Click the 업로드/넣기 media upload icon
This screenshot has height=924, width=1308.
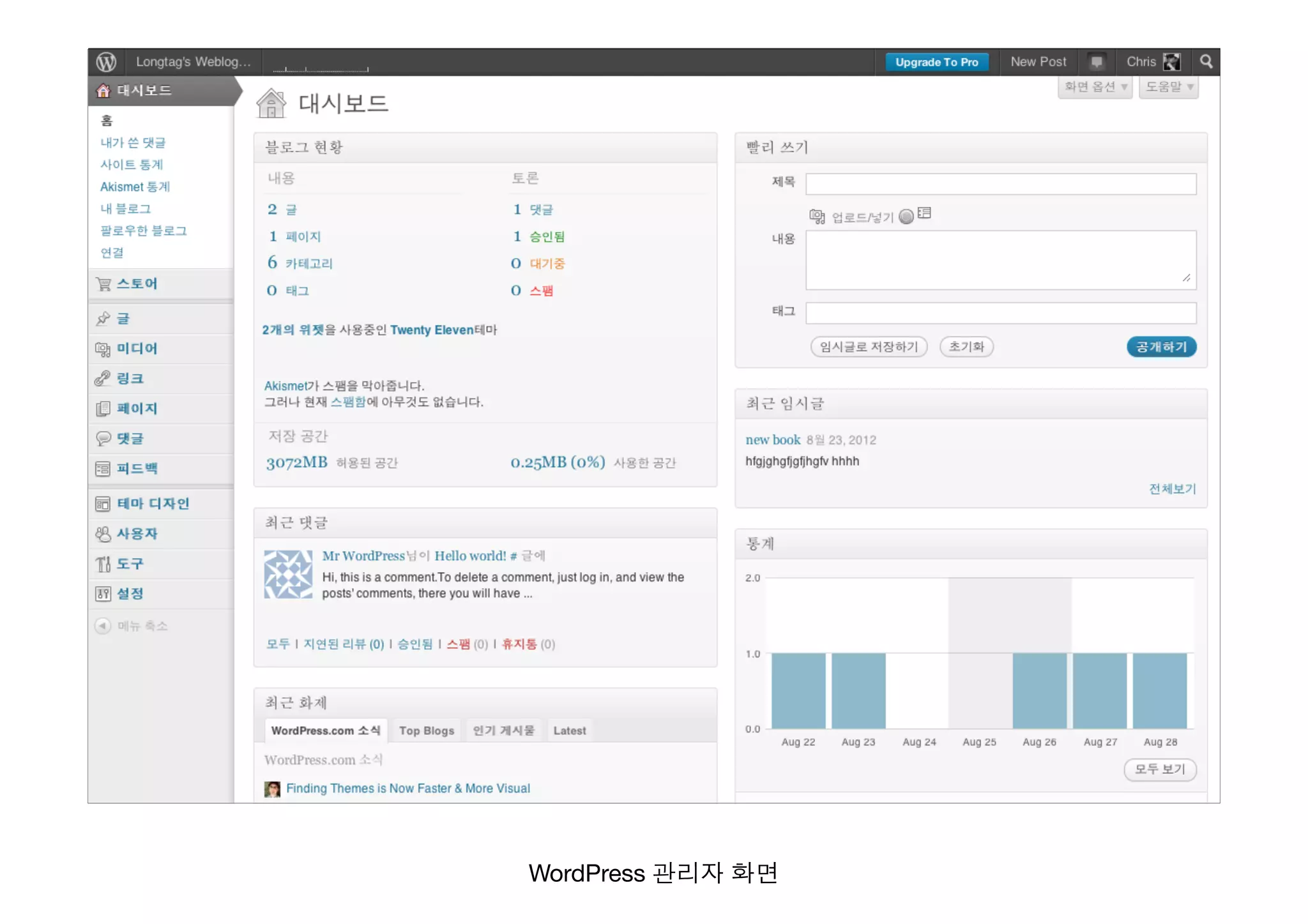pyautogui.click(x=817, y=216)
